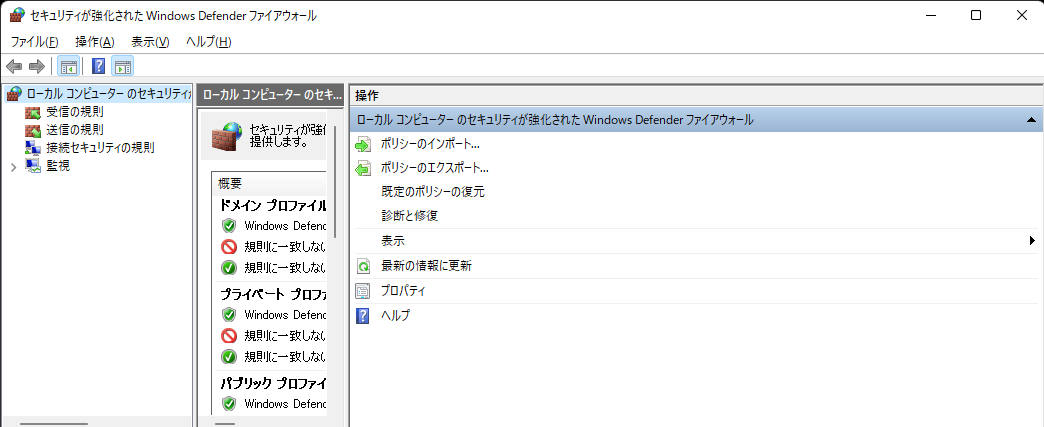The width and height of the screenshot is (1044, 427).
Task: Toggle the action pane toolbar icon
Action: point(123,67)
